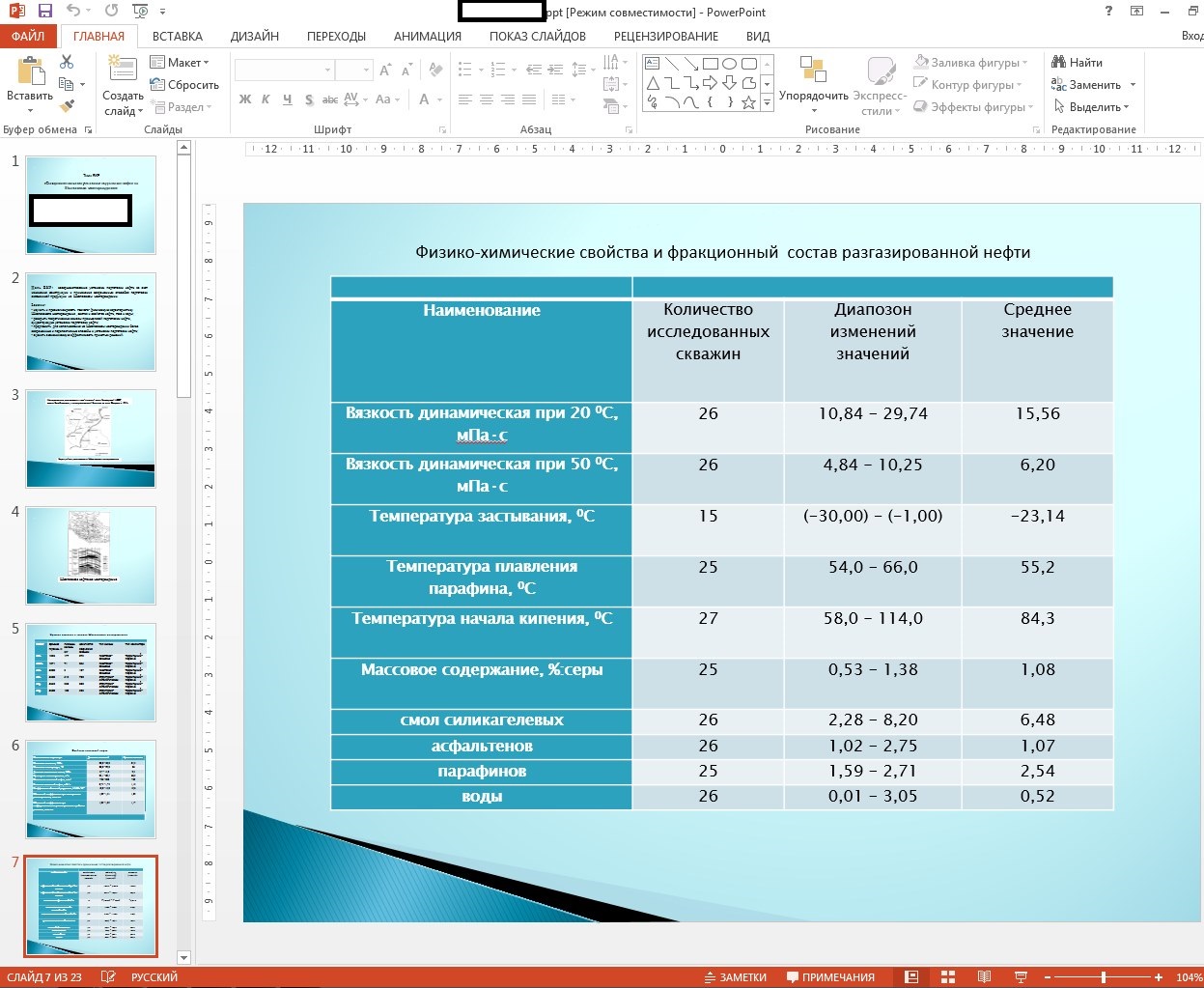Choose the right arrow block shape
The image size is (1204, 988).
[x=711, y=83]
